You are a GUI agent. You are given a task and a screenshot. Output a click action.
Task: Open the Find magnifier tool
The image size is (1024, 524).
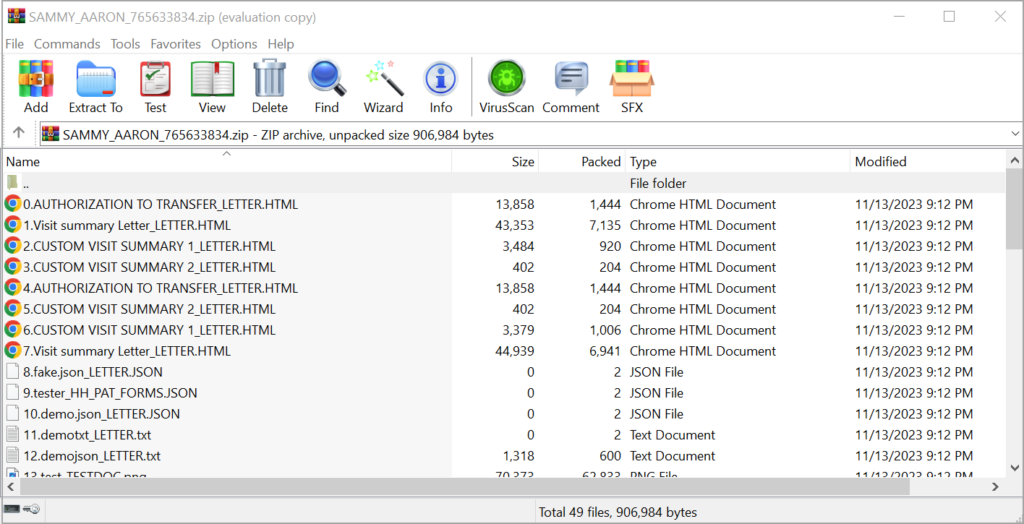pos(326,86)
